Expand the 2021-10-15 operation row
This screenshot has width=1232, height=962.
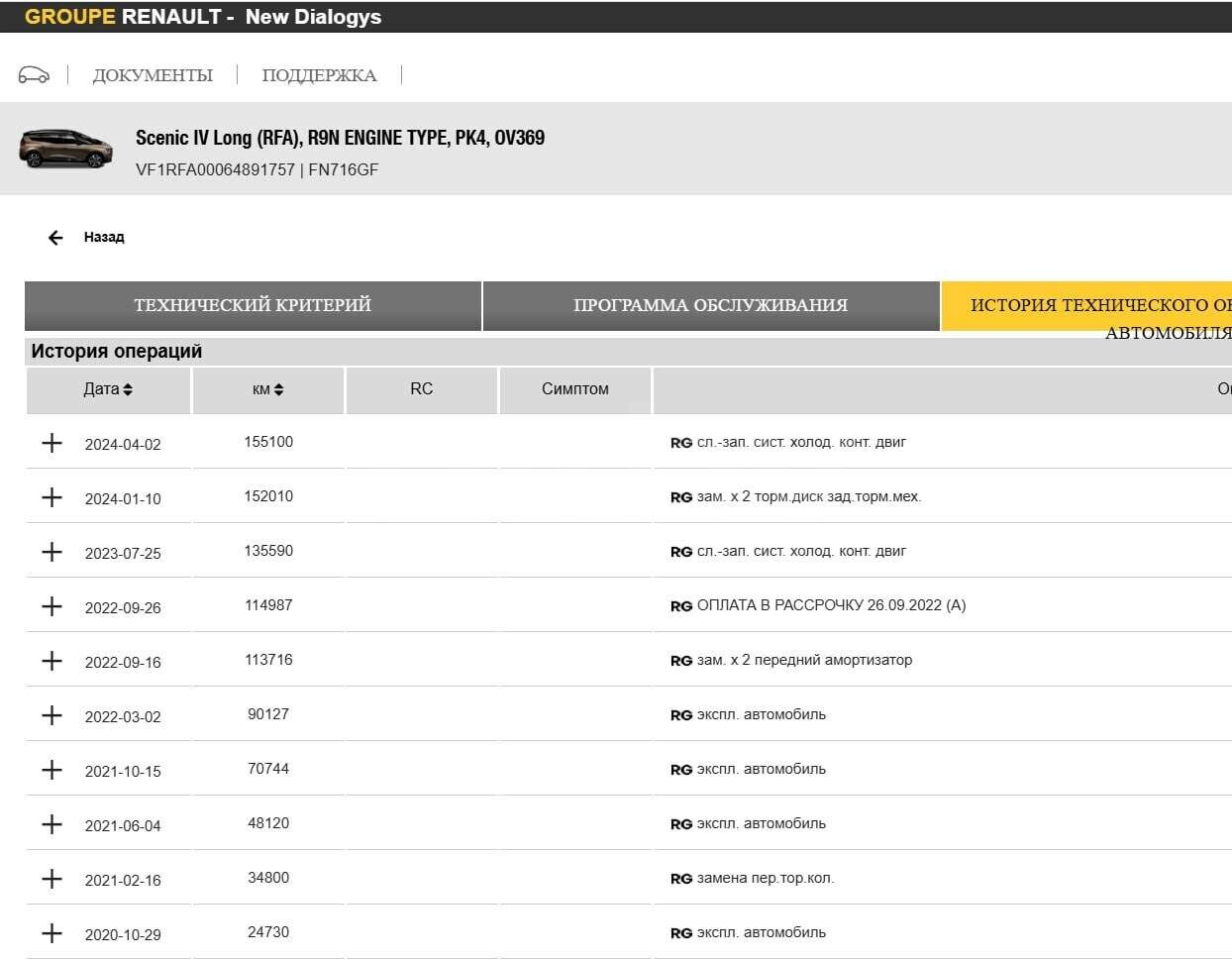tap(51, 770)
